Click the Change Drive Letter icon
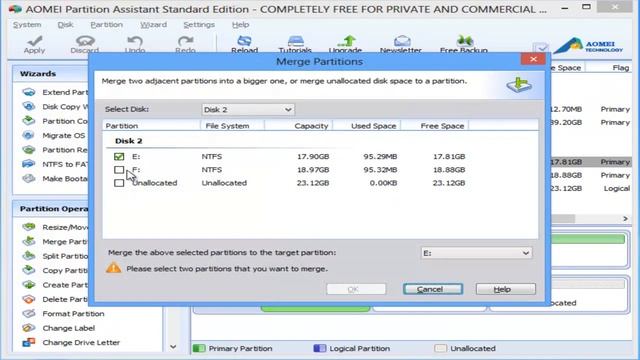The width and height of the screenshot is (640, 360). click(x=29, y=342)
